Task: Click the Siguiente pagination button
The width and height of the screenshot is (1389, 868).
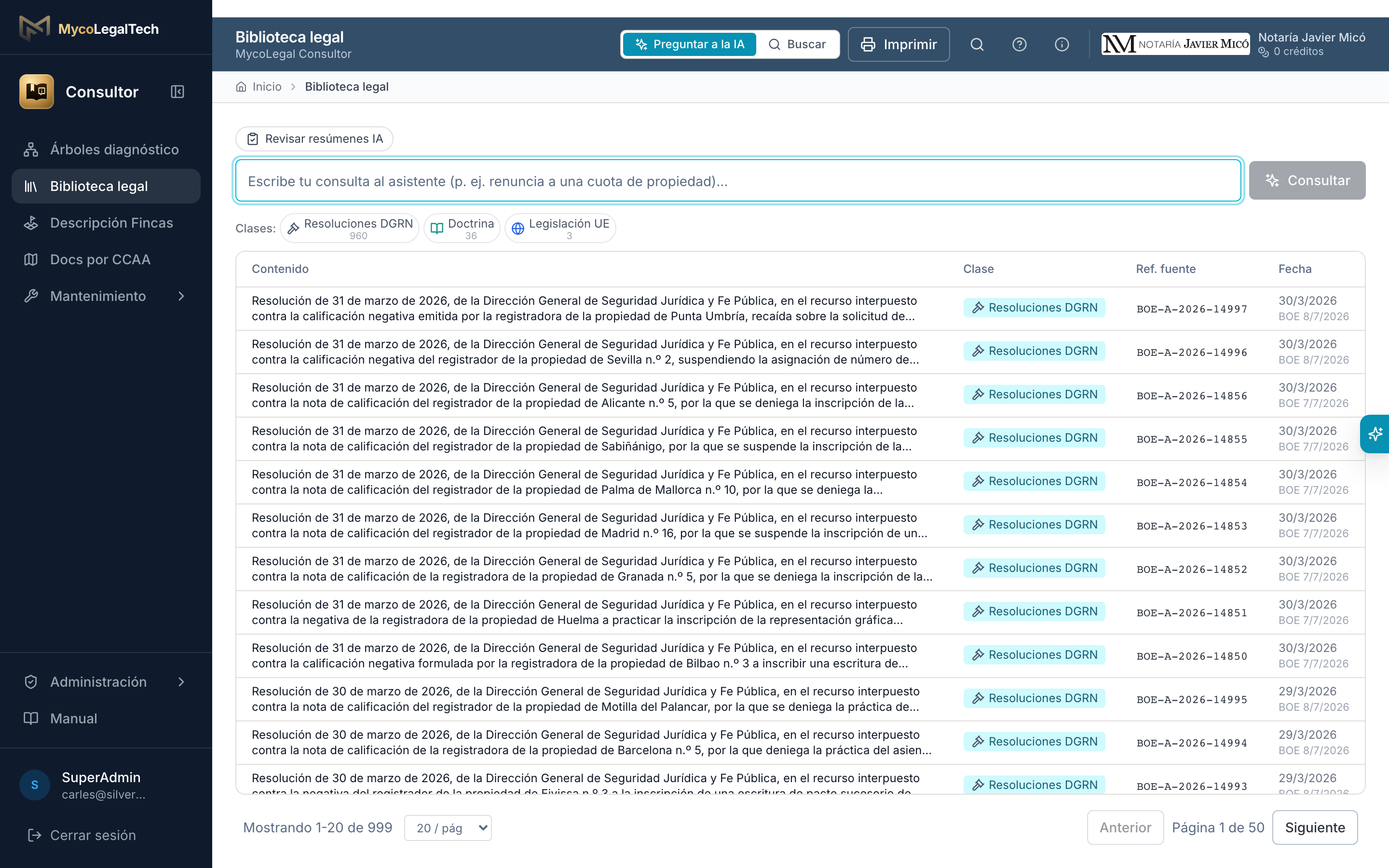Action: click(1315, 827)
